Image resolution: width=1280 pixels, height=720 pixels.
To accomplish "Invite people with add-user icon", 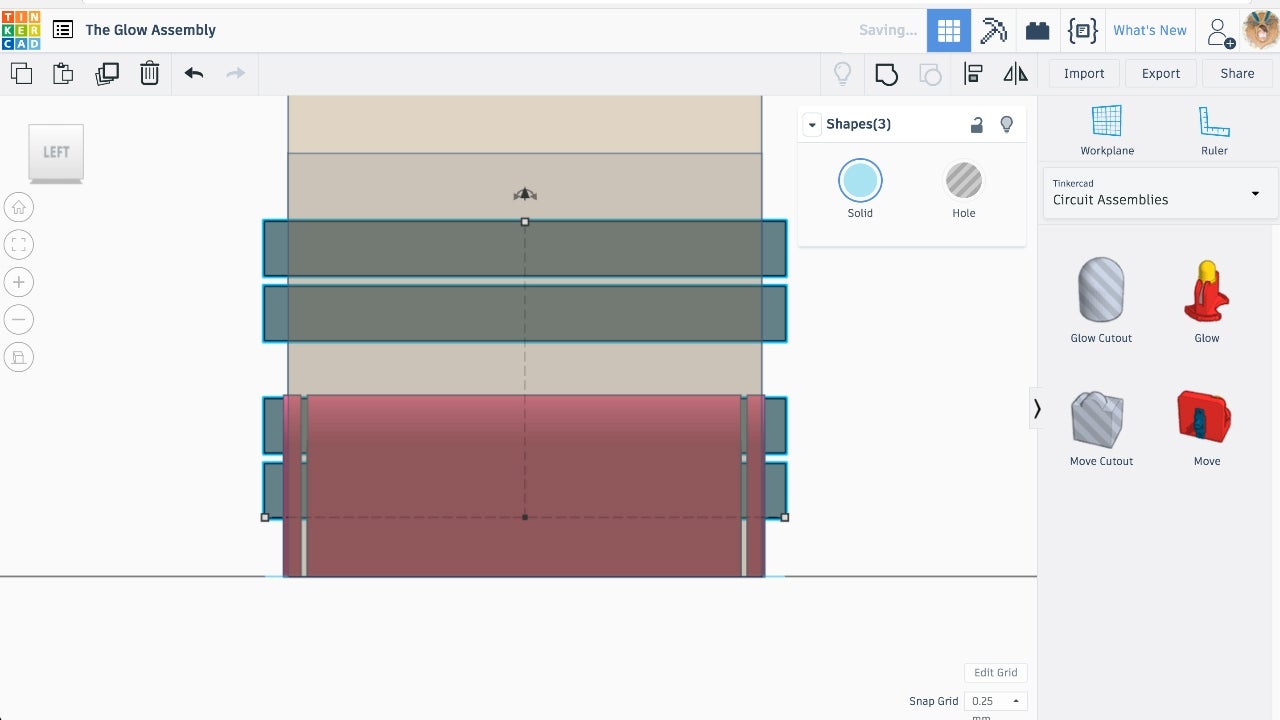I will pyautogui.click(x=1221, y=32).
